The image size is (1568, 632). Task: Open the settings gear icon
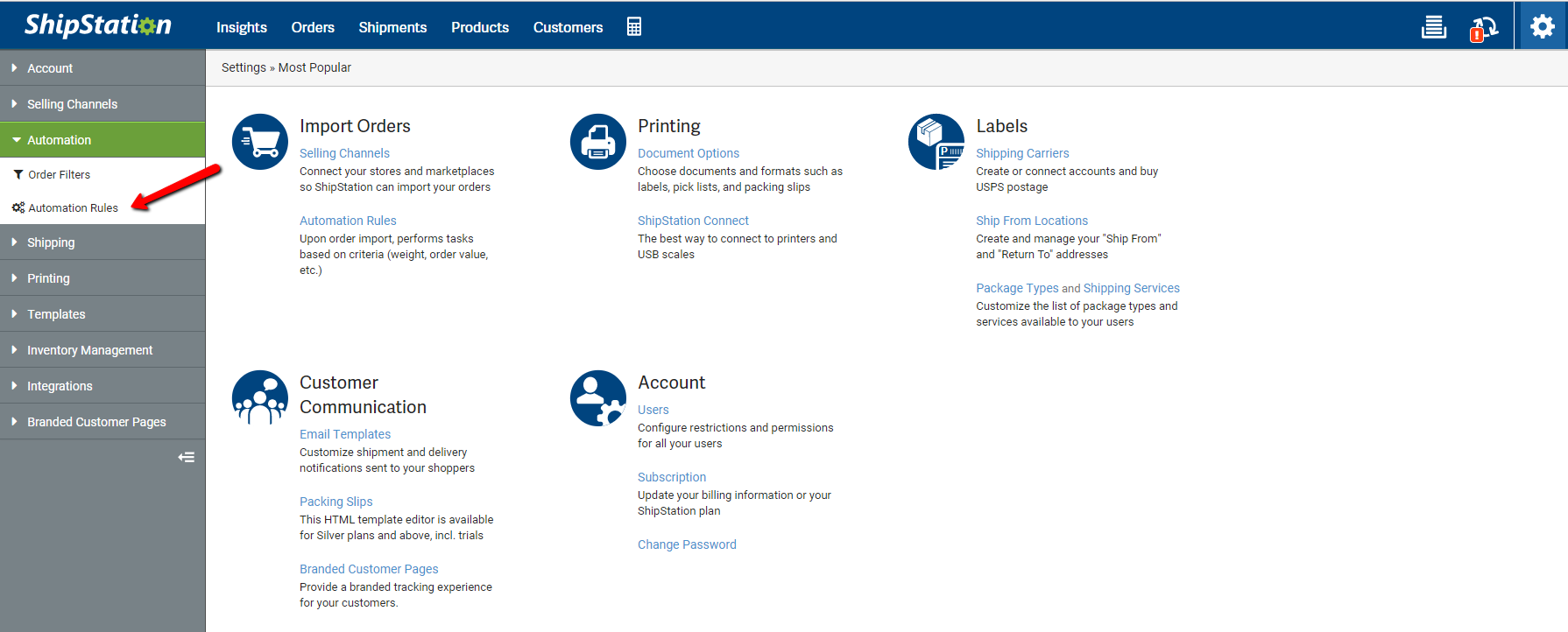click(x=1543, y=26)
